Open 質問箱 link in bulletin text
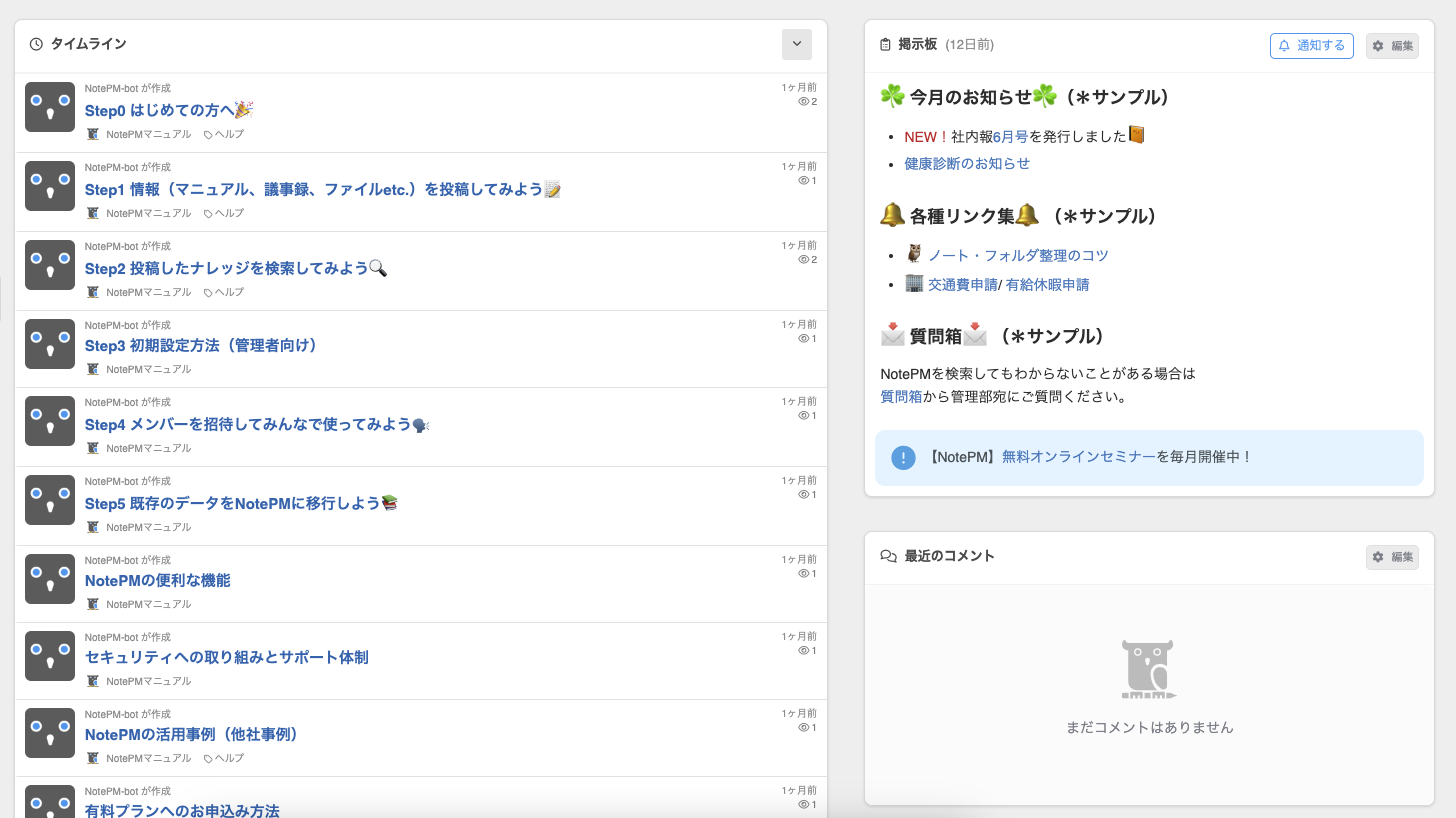The height and width of the screenshot is (818, 1456). tap(901, 396)
